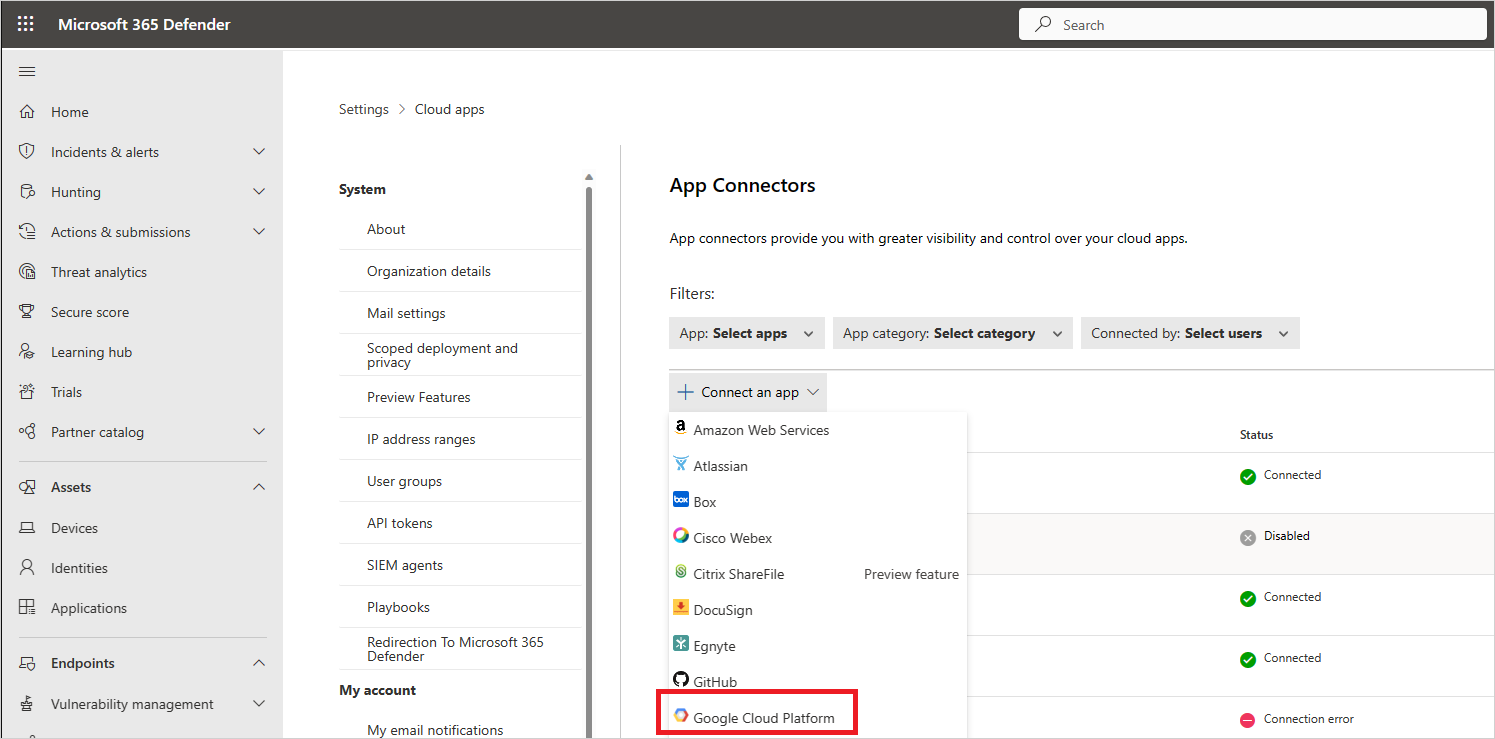Click the Home house icon
The image size is (1495, 739).
(x=27, y=112)
